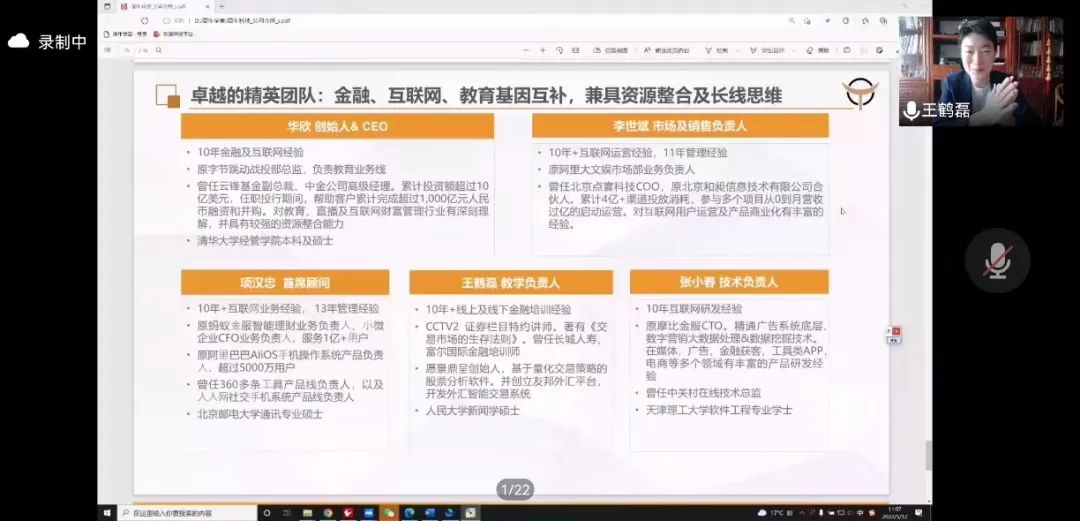Click the file info icon in address bar
This screenshot has height=521, width=1080.
coord(167,21)
